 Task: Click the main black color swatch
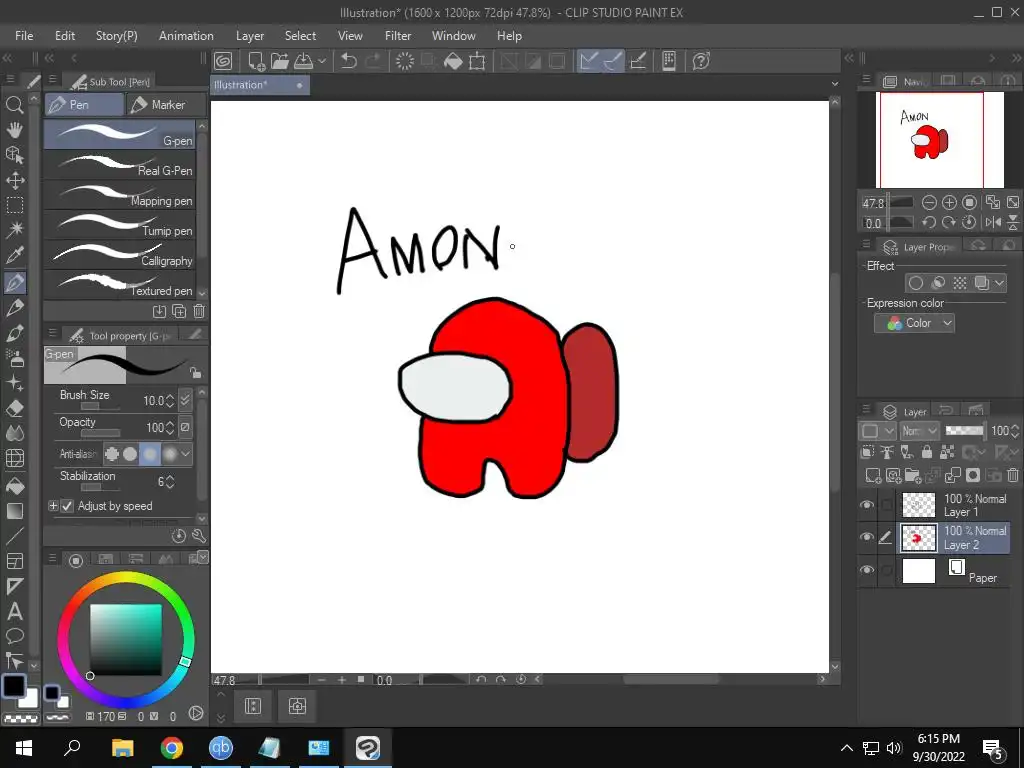pos(13,686)
